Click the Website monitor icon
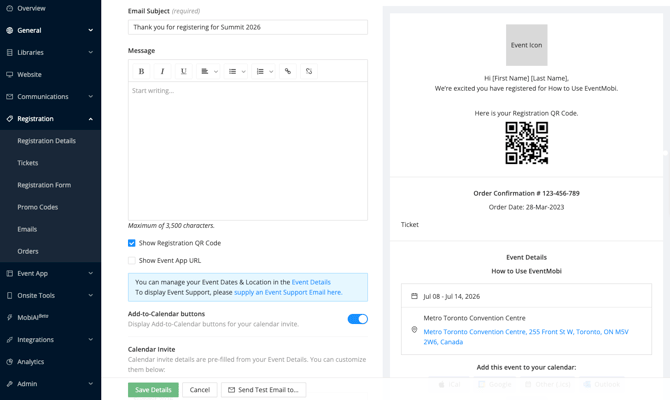This screenshot has height=400, width=670. 10,74
